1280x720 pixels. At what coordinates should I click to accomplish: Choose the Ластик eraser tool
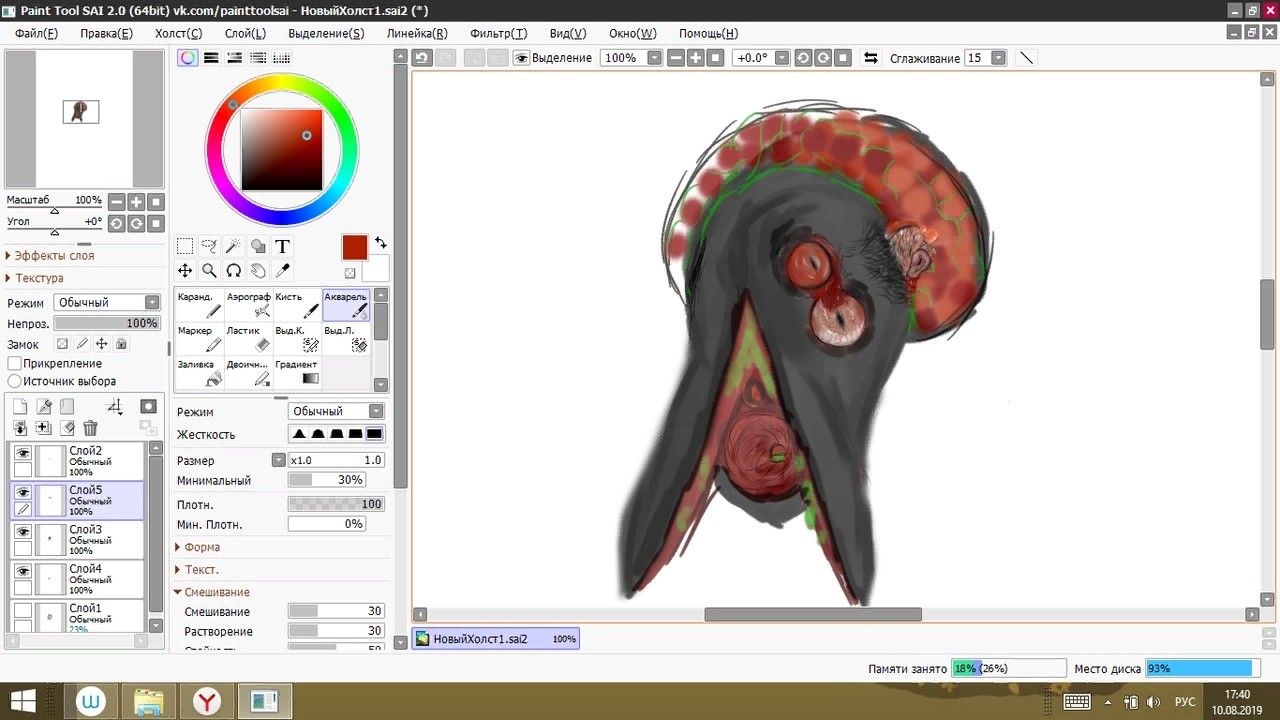click(x=248, y=339)
